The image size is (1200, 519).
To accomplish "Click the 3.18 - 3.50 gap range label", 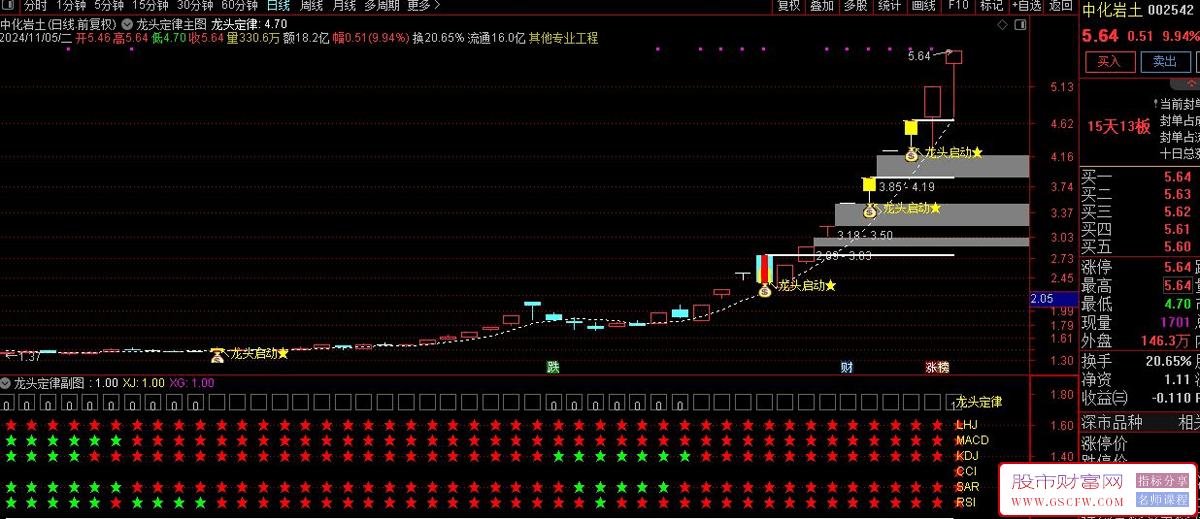I will coord(865,235).
